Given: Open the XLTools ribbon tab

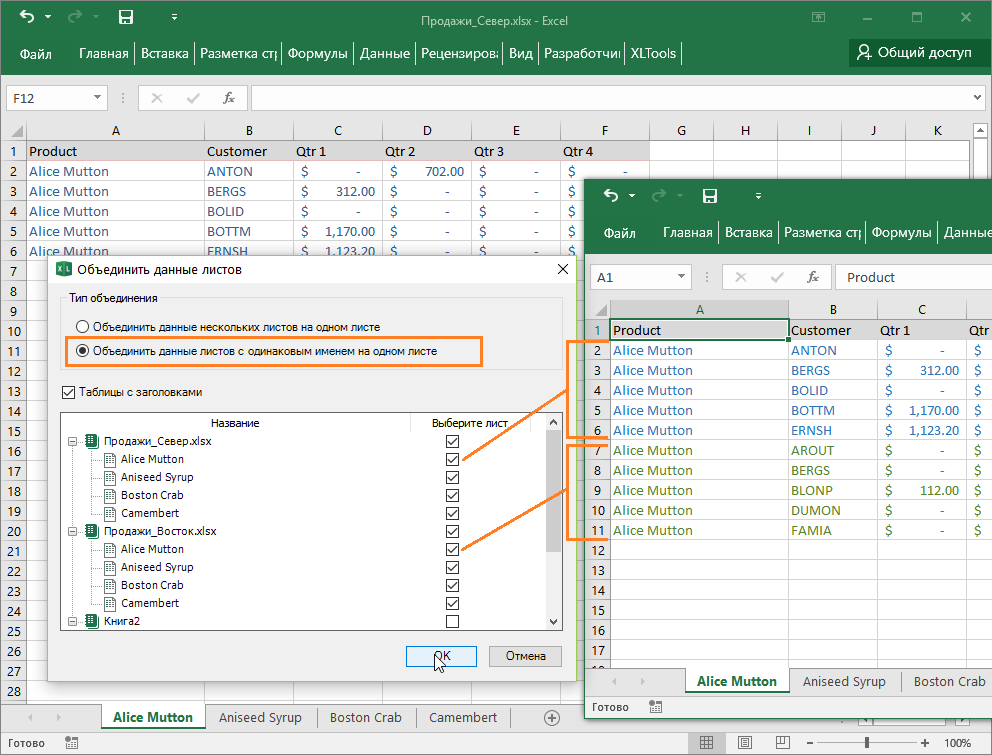Looking at the screenshot, I should click(x=652, y=54).
